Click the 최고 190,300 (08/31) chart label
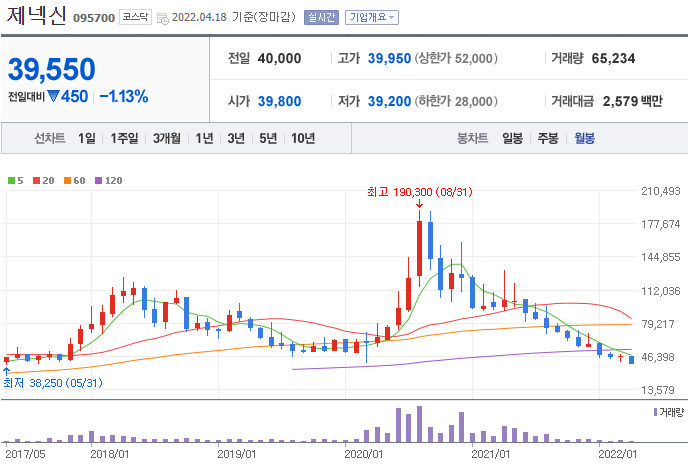 click(419, 192)
